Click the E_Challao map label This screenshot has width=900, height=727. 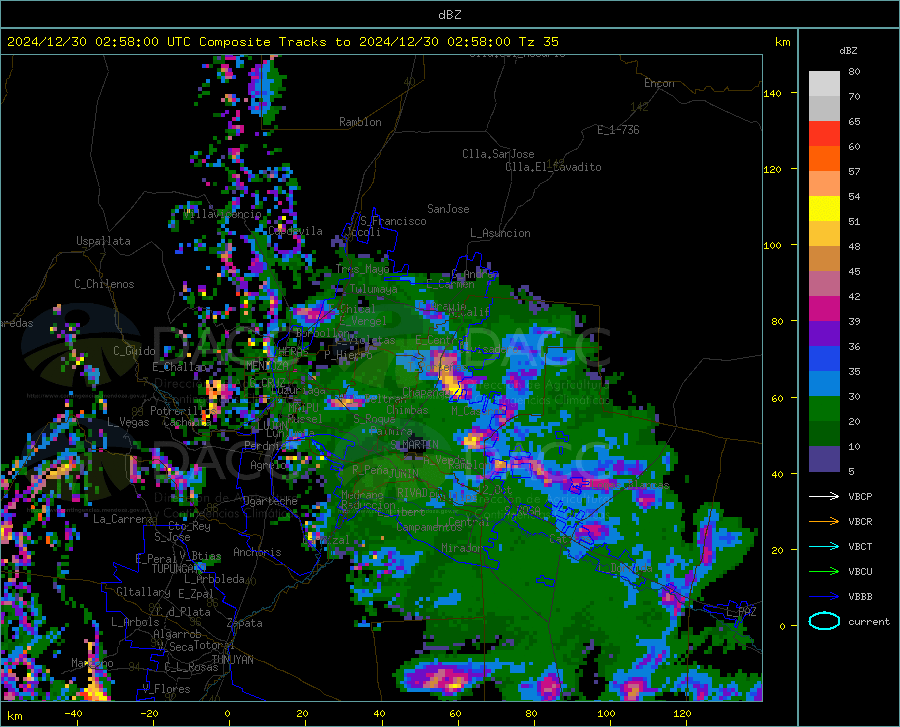pos(180,367)
